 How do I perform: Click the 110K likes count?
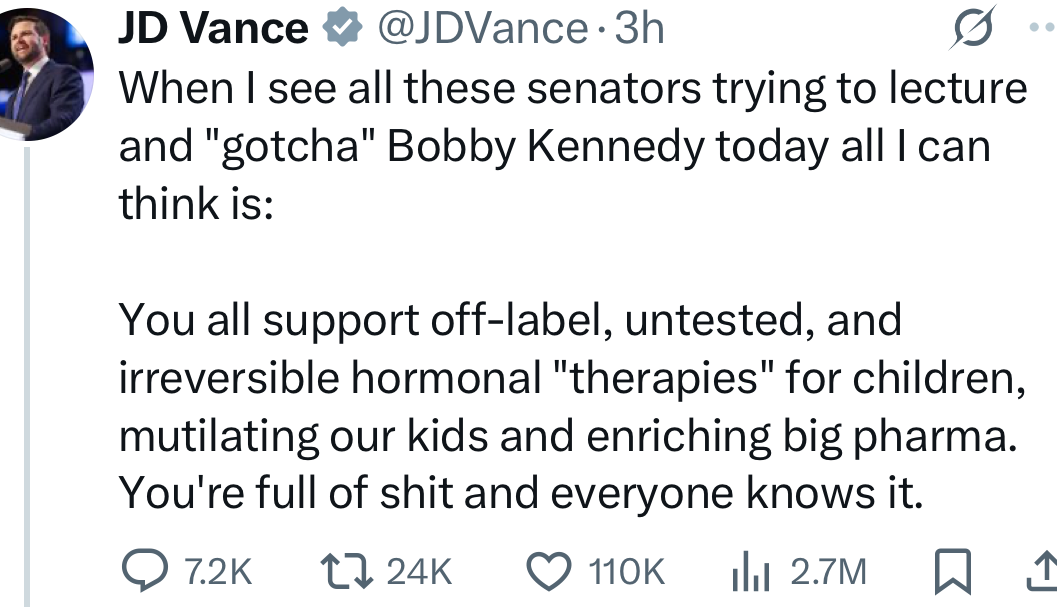pos(627,571)
